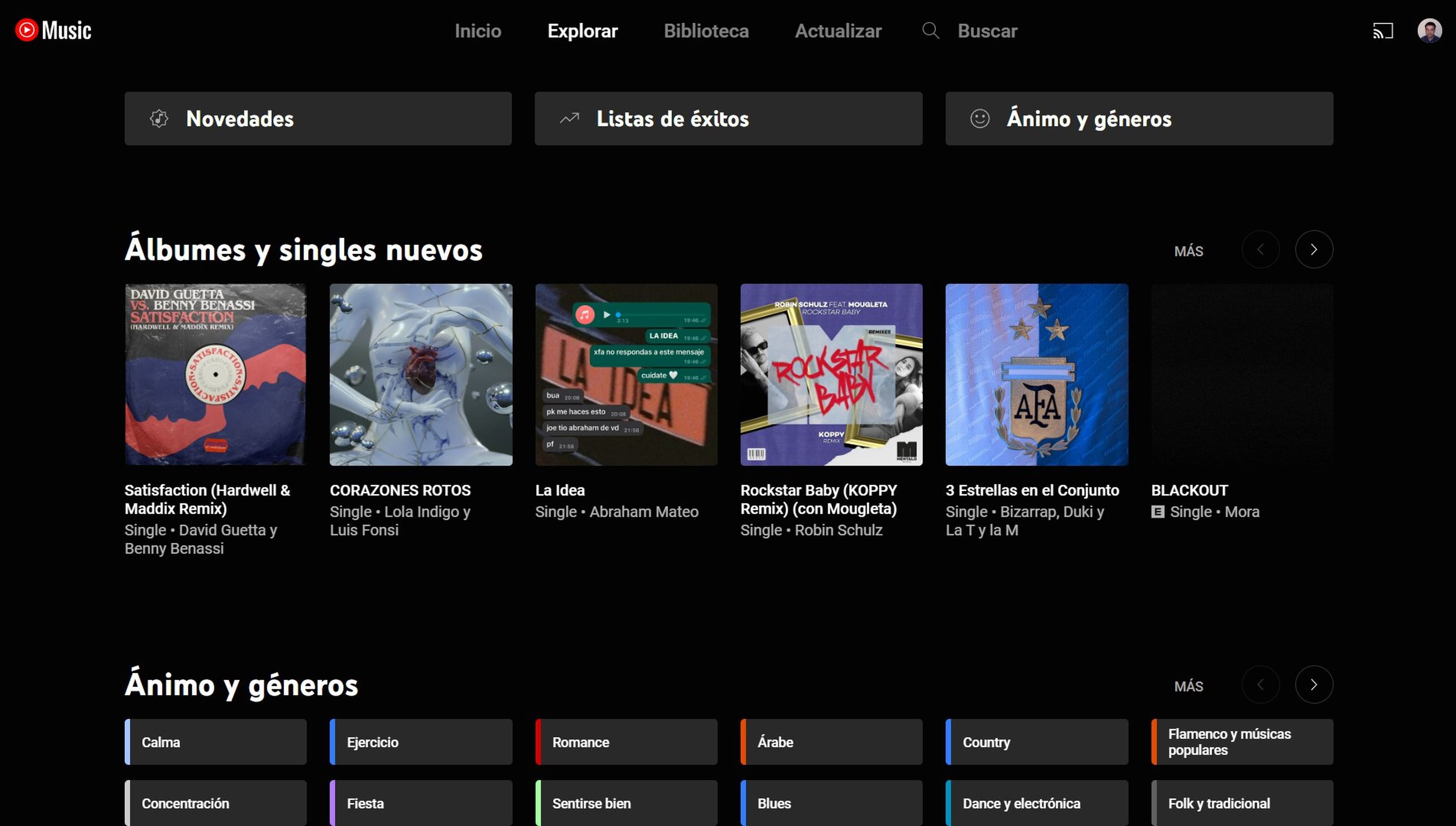The image size is (1456, 826).
Task: Open the Actualizar tab
Action: [838, 31]
